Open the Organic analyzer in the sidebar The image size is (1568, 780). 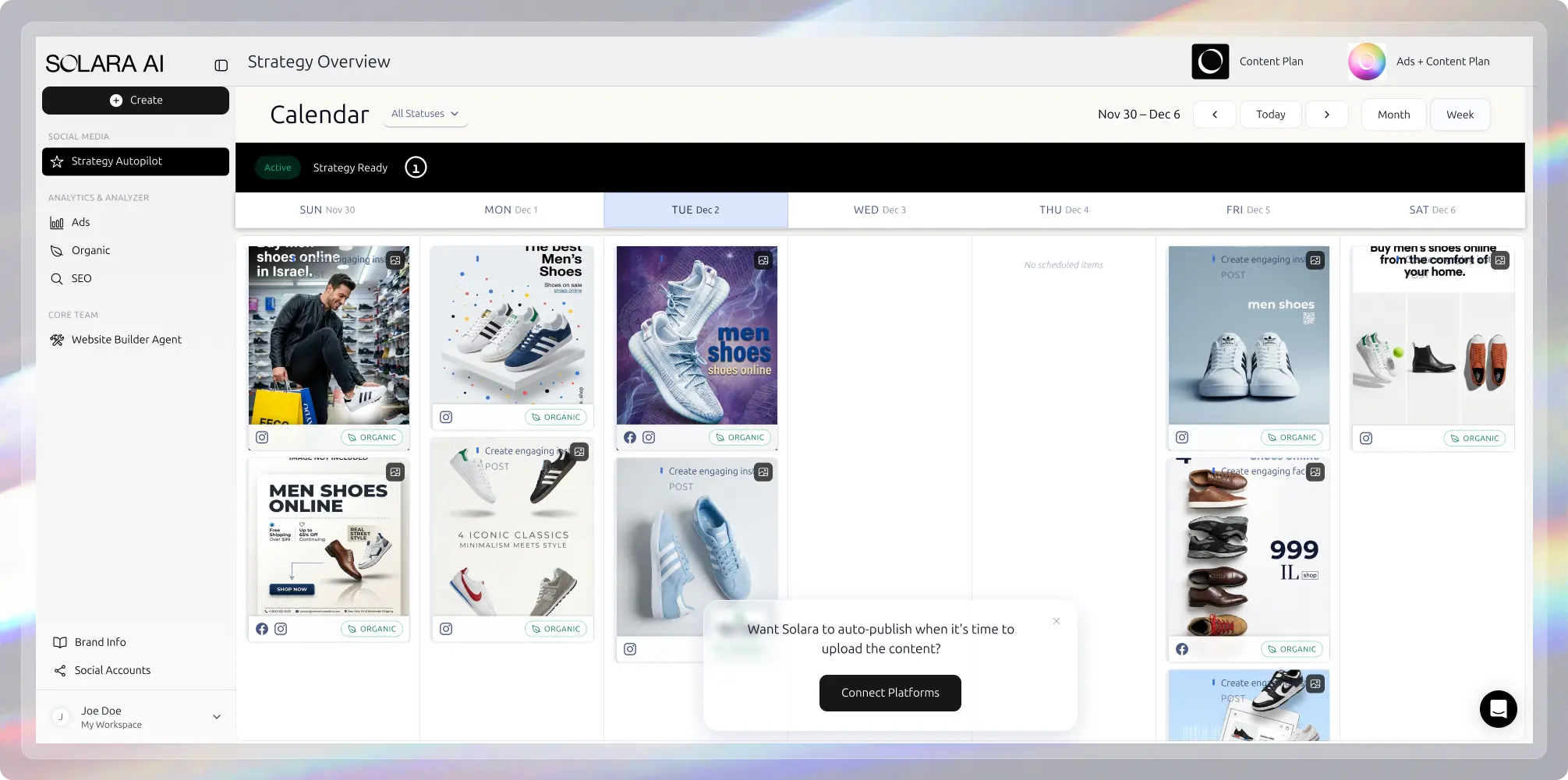(90, 250)
